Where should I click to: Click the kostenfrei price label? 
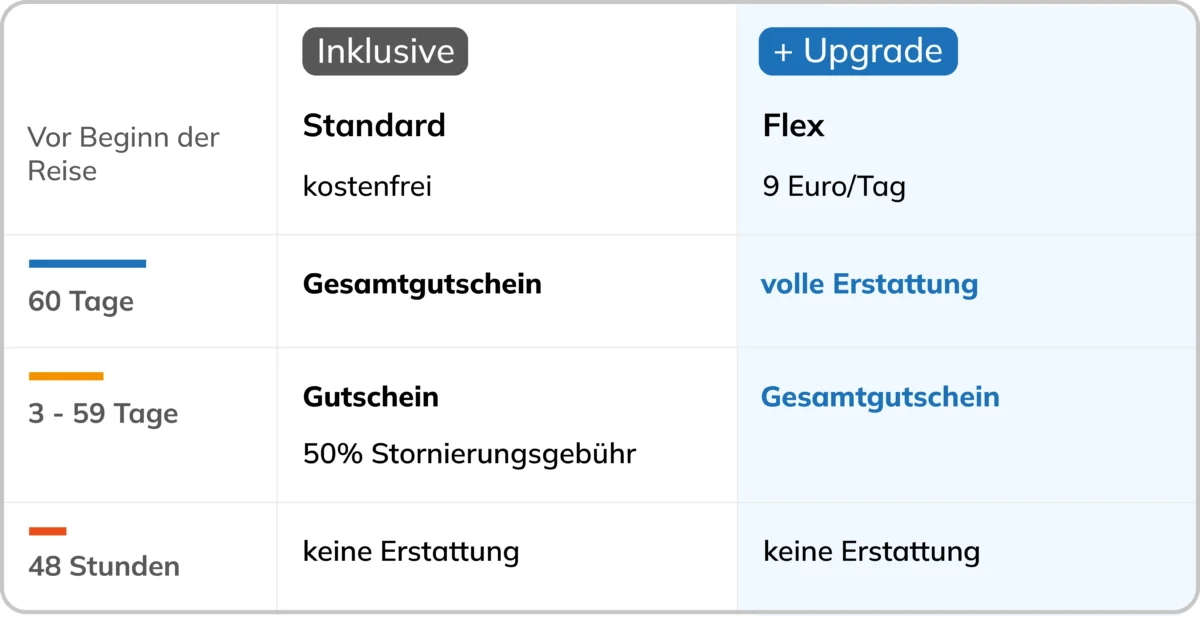coord(368,186)
